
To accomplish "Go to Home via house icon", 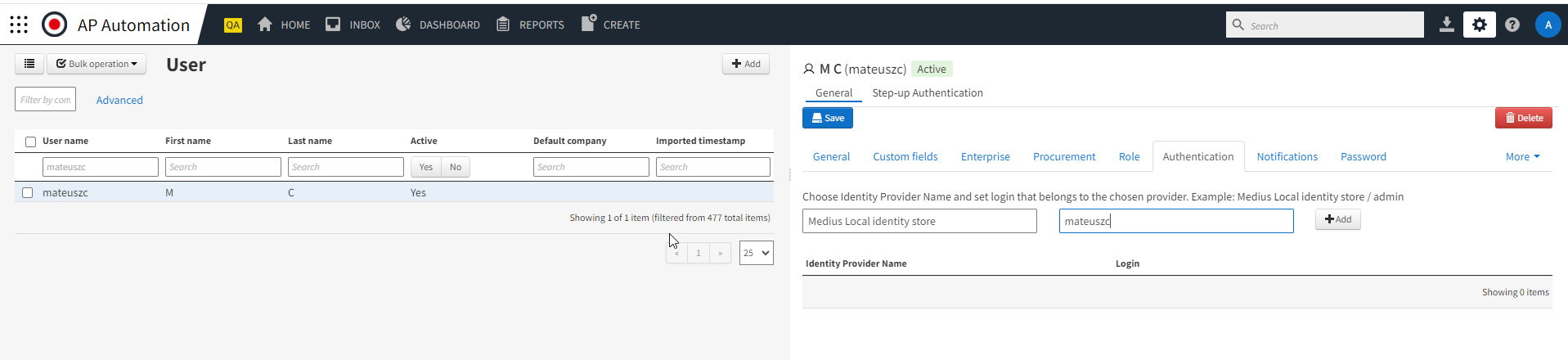I will (265, 25).
